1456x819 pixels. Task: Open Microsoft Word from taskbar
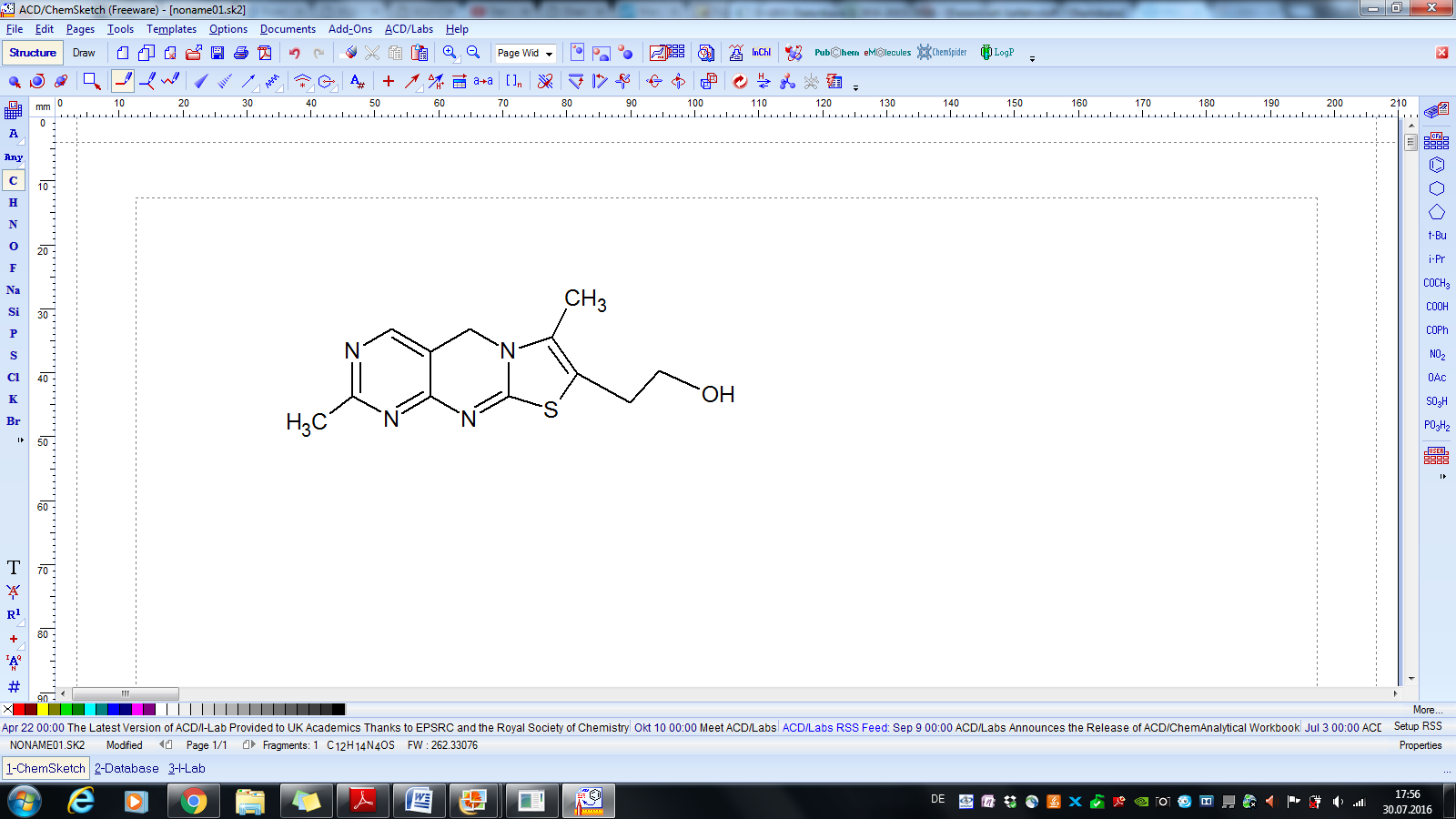click(x=419, y=801)
